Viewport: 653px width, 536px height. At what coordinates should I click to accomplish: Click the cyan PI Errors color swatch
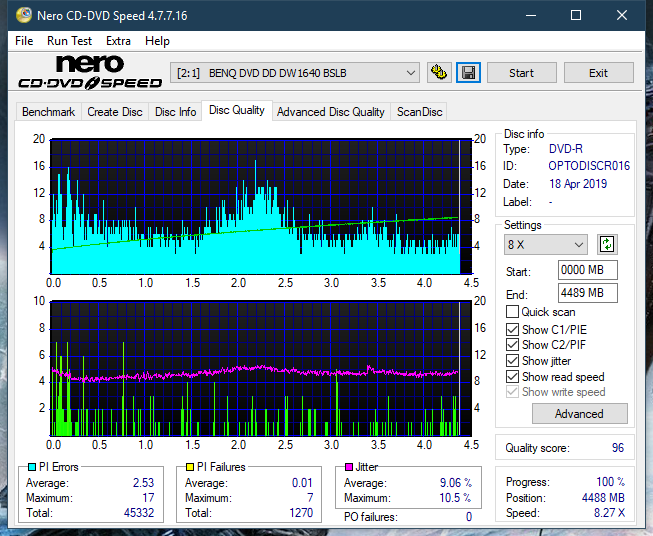coord(32,467)
